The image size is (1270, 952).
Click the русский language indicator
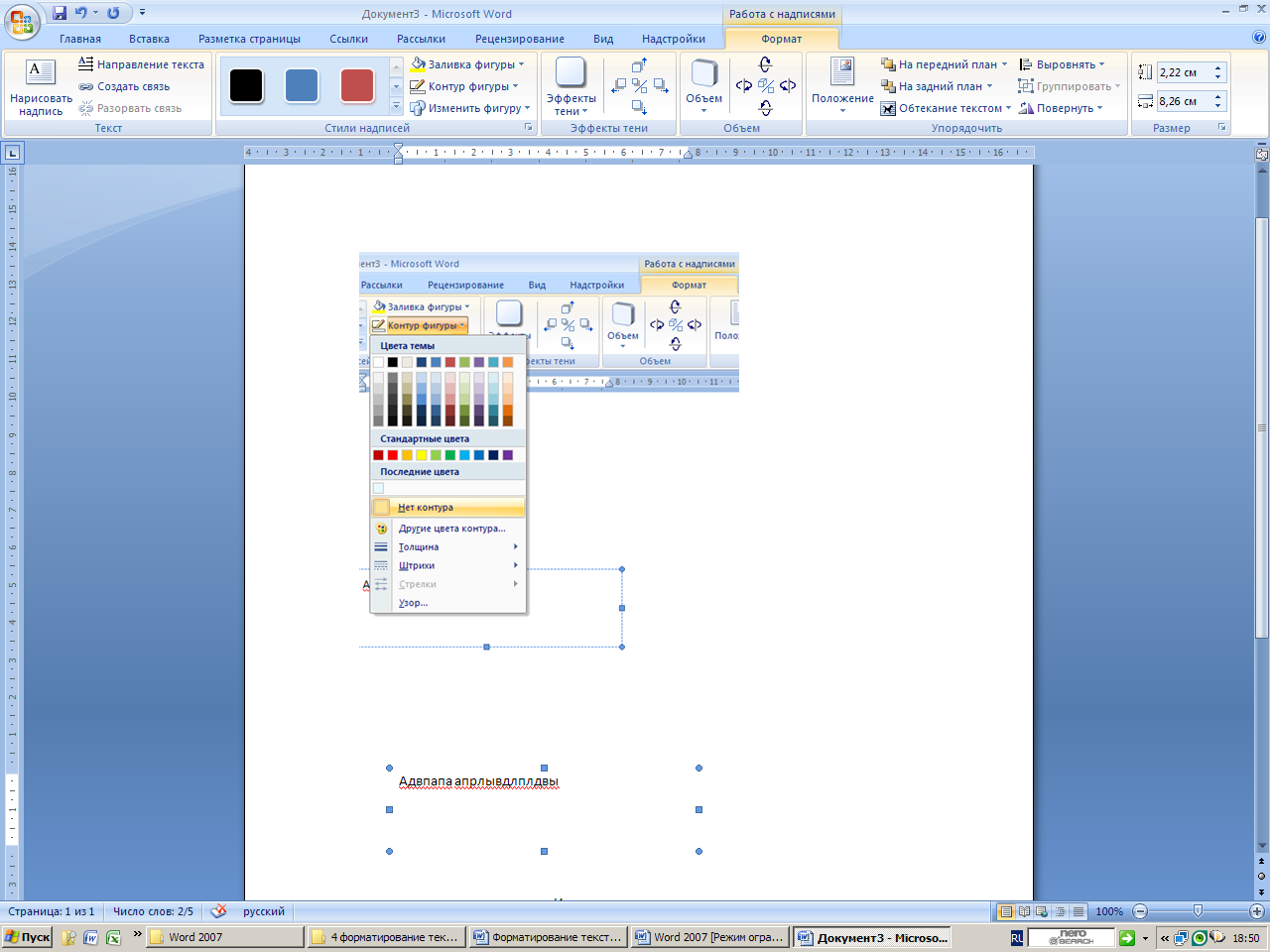coord(264,911)
